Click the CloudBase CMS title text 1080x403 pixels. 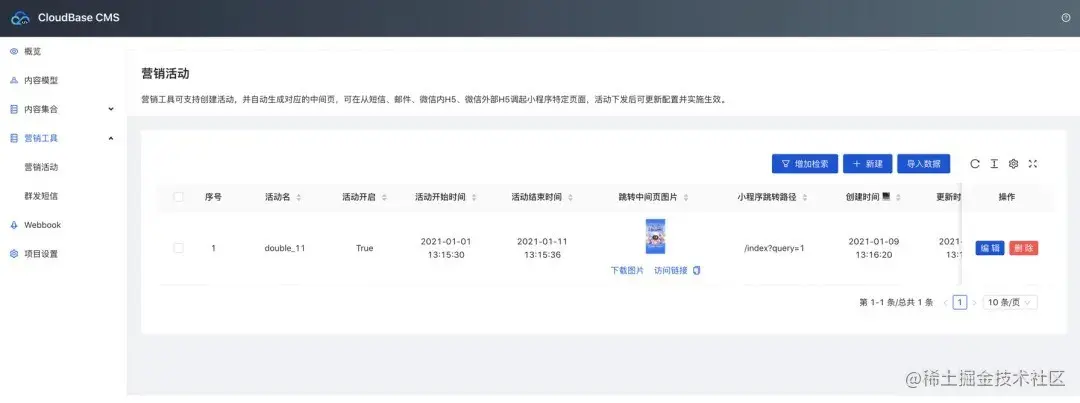pos(79,18)
